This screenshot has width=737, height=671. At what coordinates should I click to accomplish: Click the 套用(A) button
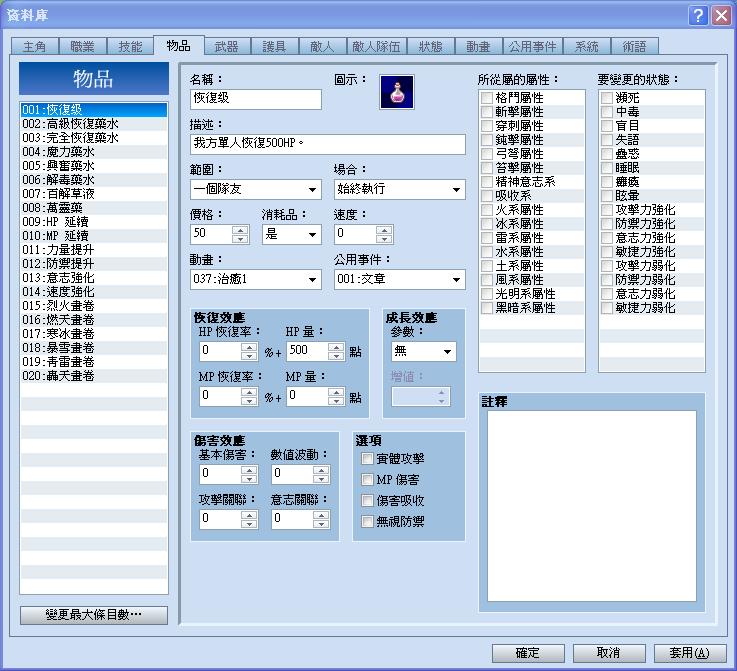pos(690,653)
